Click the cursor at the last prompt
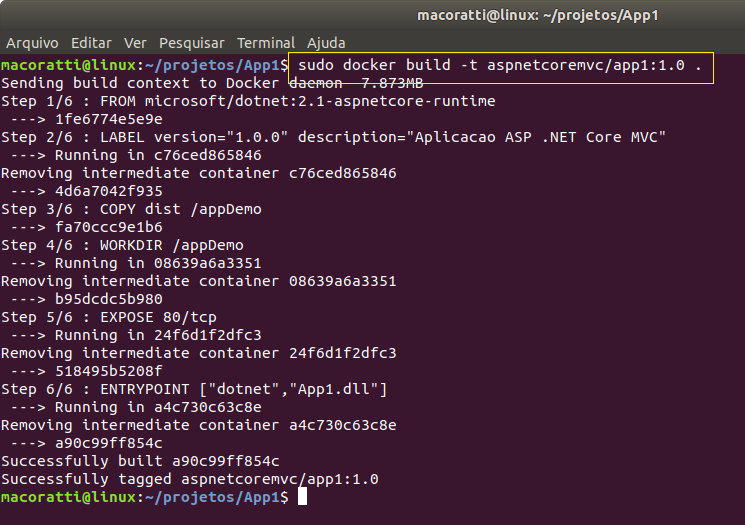 (302, 497)
